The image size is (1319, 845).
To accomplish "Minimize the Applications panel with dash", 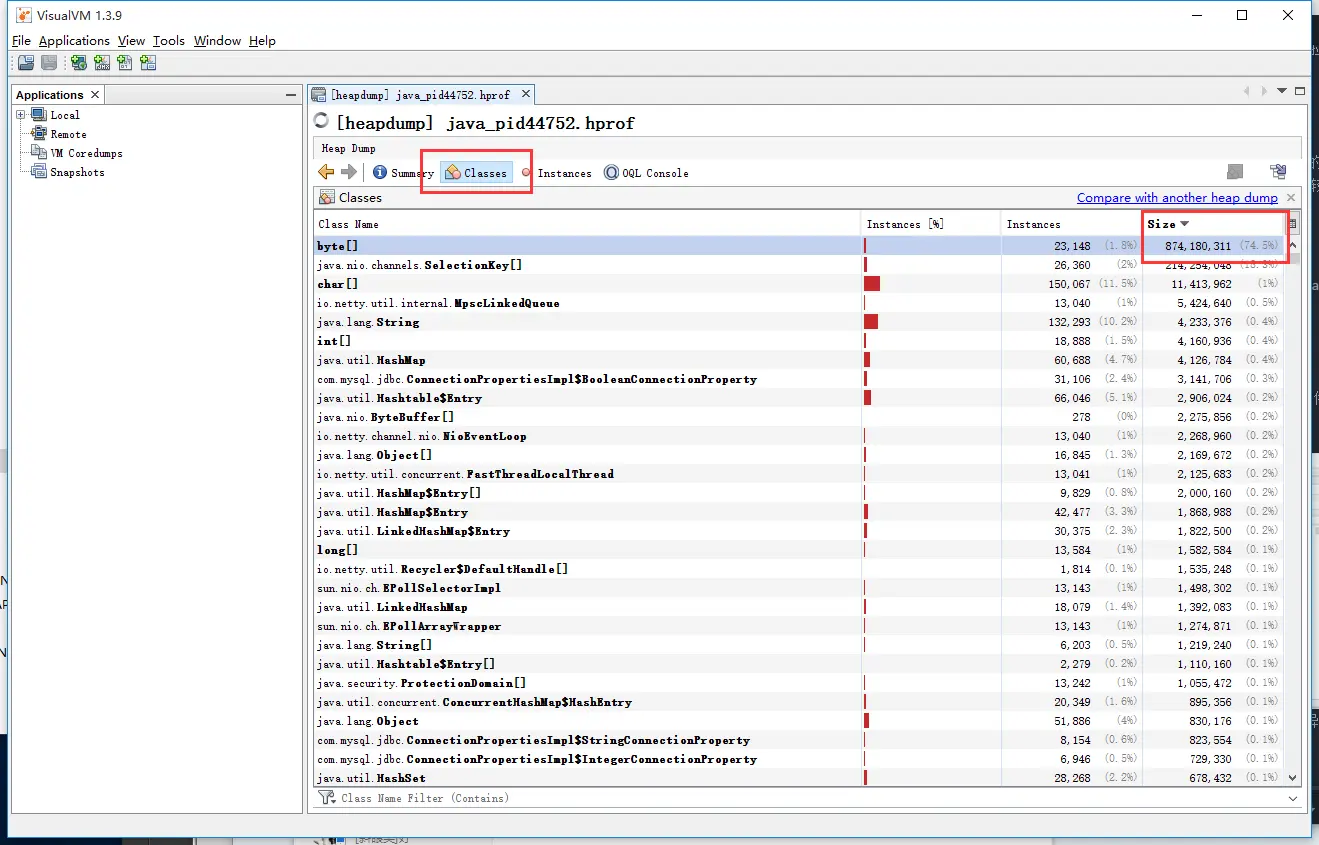I will tap(291, 95).
